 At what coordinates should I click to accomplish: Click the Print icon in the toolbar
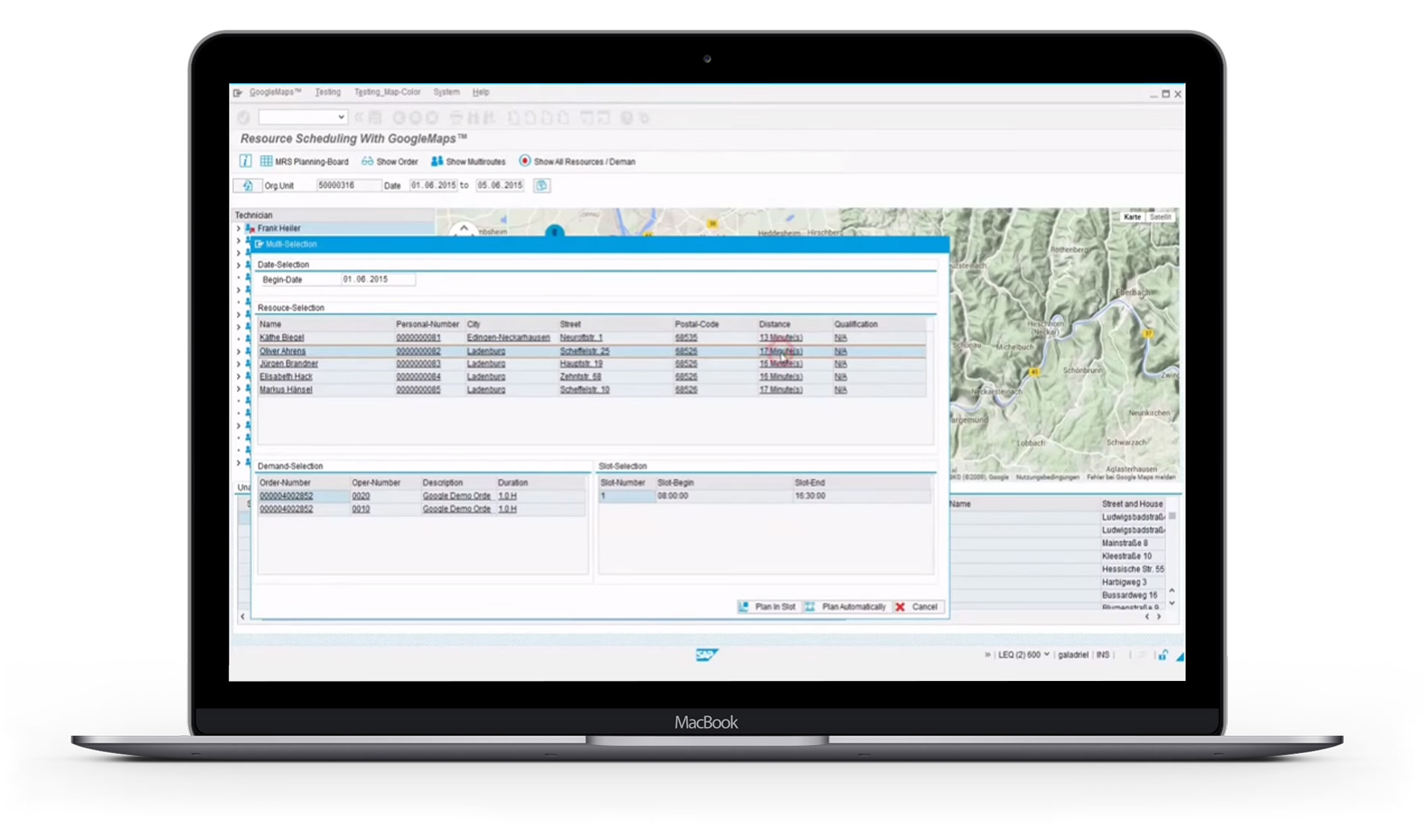click(x=456, y=117)
